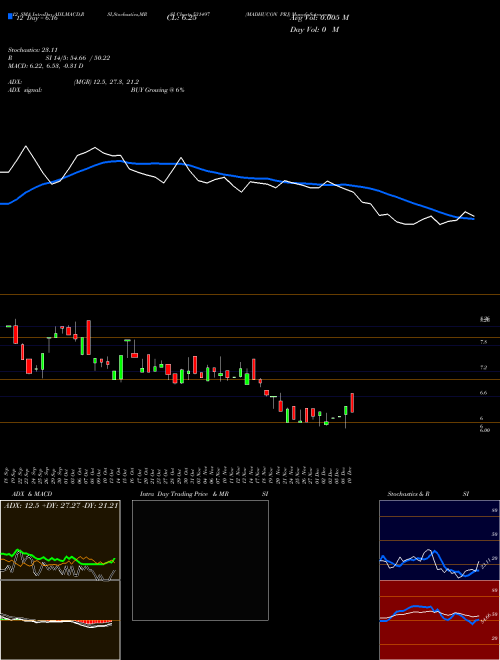Click the rightmost date label on the x-axis
The height and width of the screenshot is (660, 500).
tap(350, 474)
